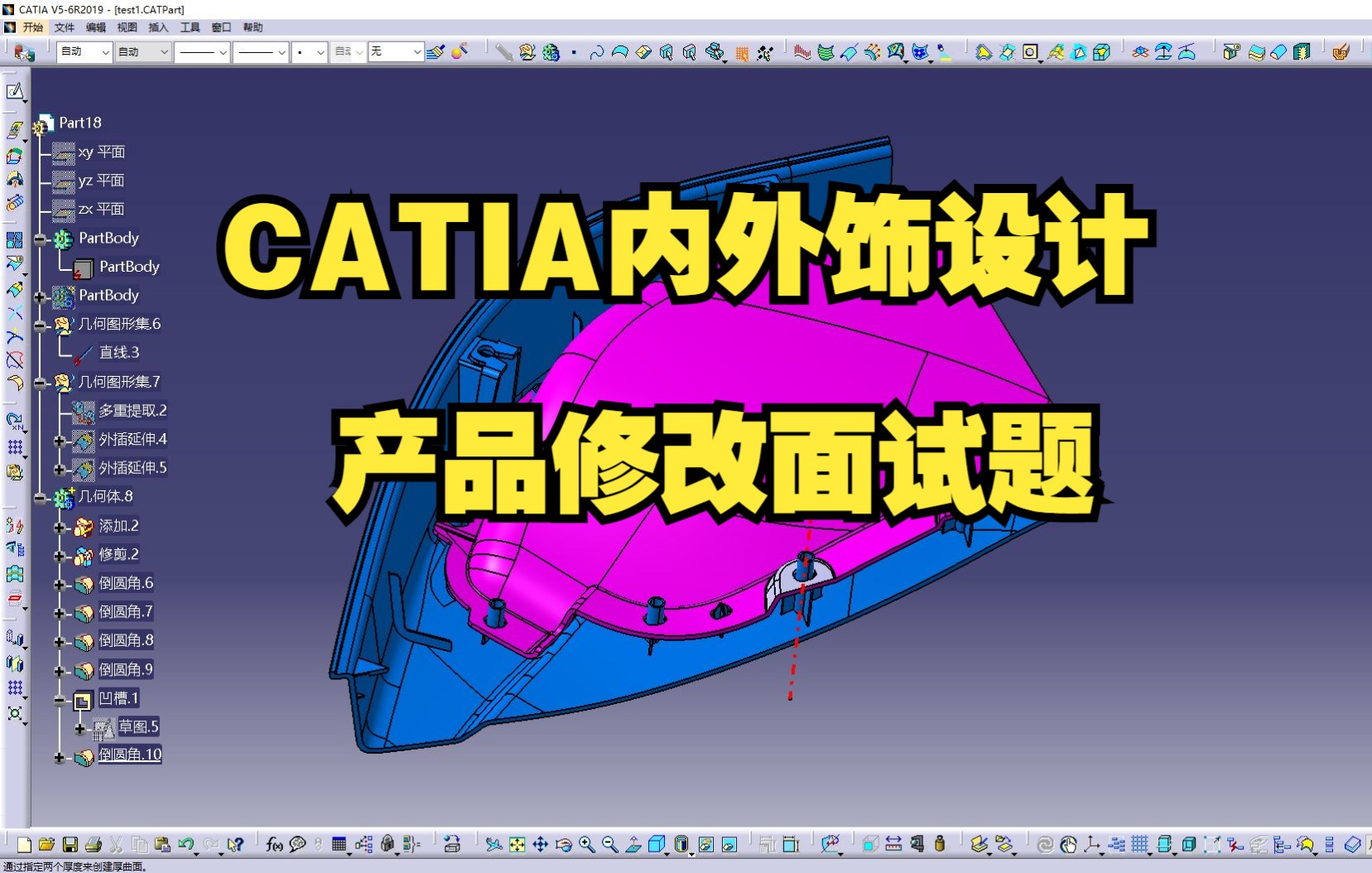Viewport: 1372px width, 873px height.
Task: Collapse the 几何体.8 node
Action: pos(40,498)
